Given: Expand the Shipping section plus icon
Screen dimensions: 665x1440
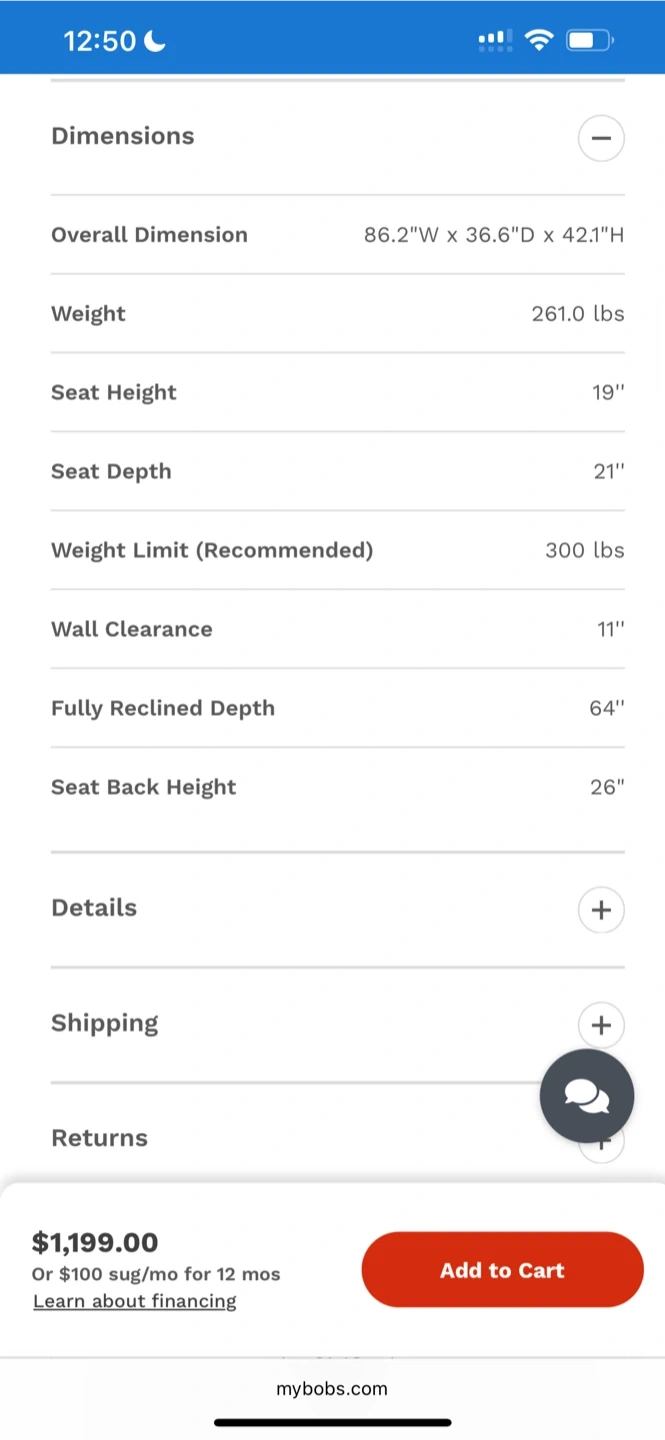Looking at the screenshot, I should [601, 1025].
